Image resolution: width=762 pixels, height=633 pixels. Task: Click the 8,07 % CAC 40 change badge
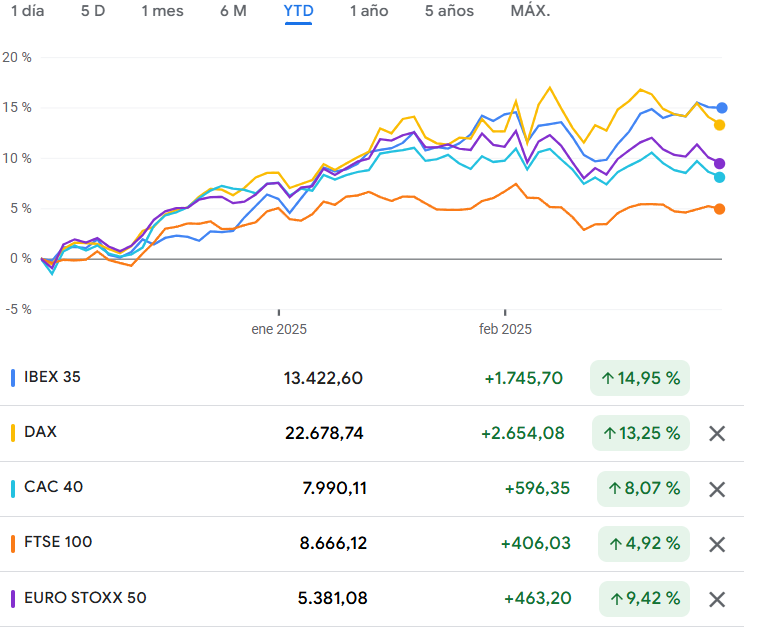pyautogui.click(x=642, y=489)
